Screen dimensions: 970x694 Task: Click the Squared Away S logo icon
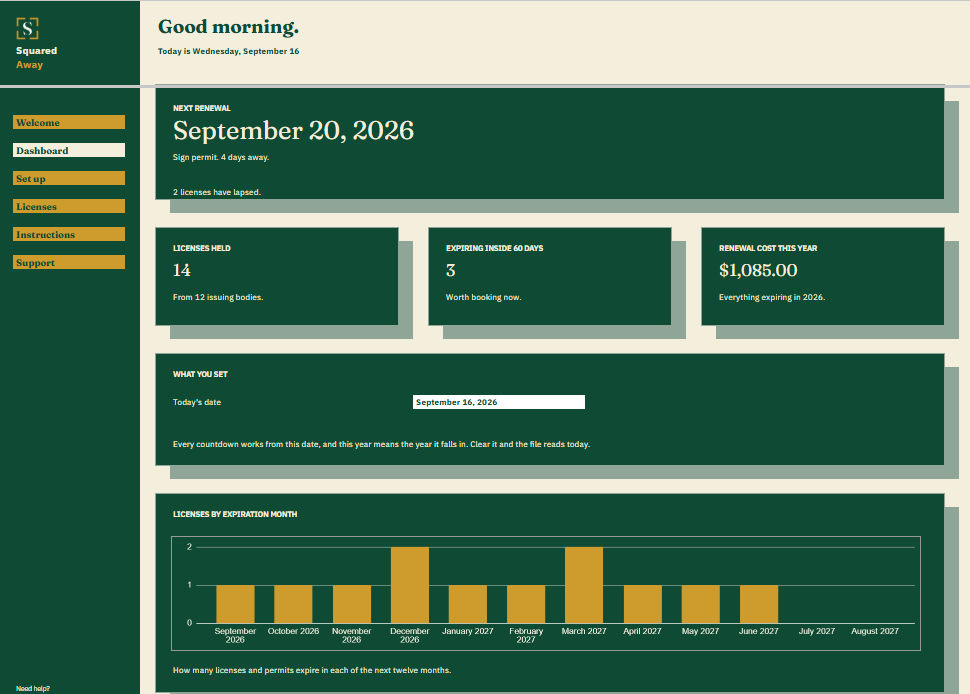(27, 28)
